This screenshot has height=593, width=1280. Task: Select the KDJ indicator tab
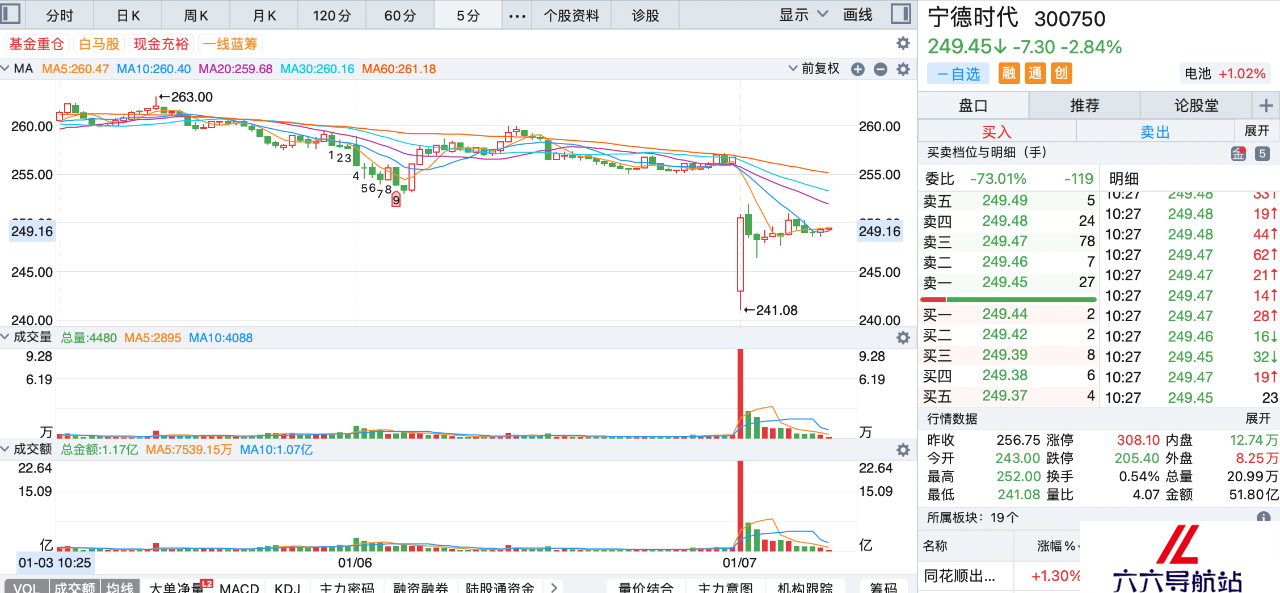pyautogui.click(x=287, y=587)
